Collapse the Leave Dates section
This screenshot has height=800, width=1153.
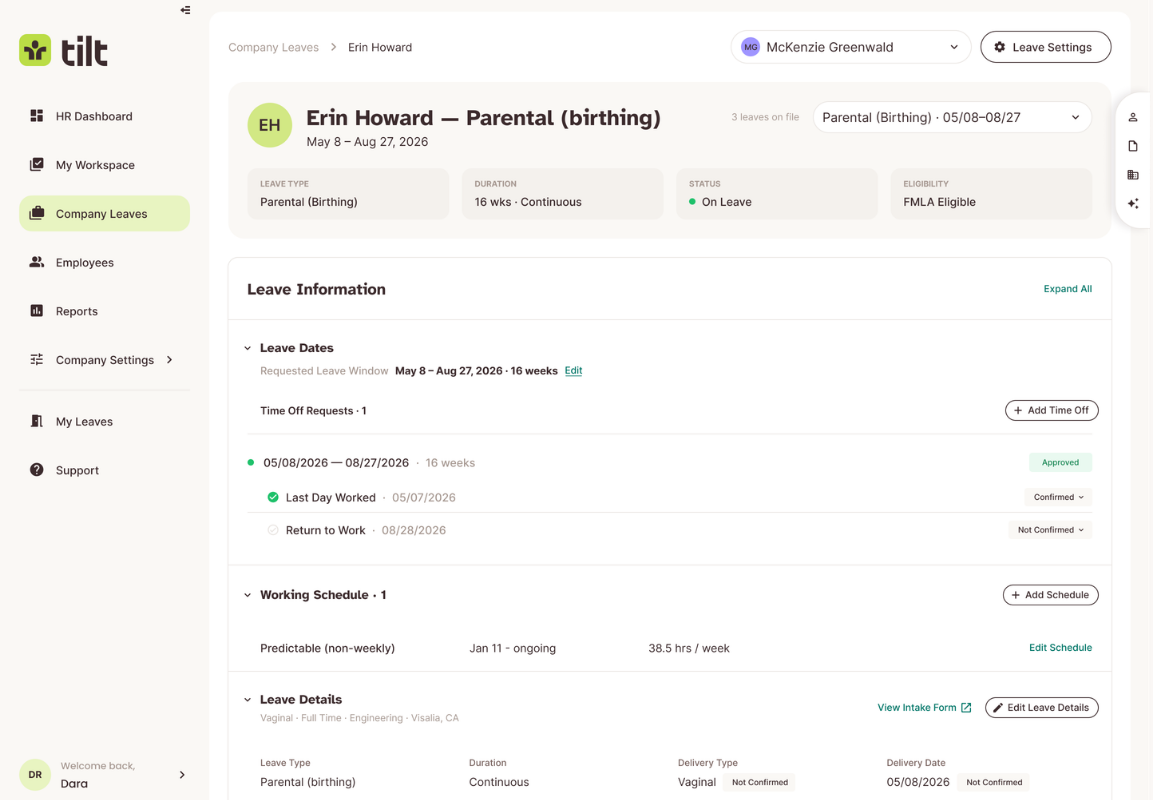[x=248, y=348]
